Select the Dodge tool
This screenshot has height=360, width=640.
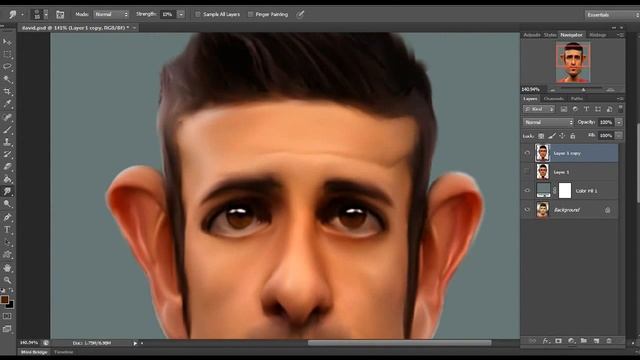point(7,204)
